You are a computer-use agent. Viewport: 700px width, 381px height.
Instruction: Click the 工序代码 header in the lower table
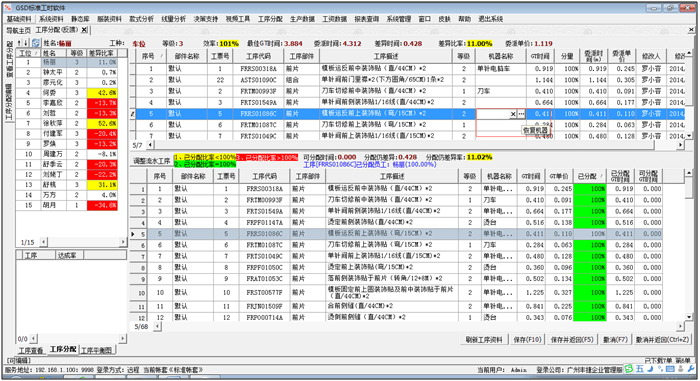tap(265, 176)
